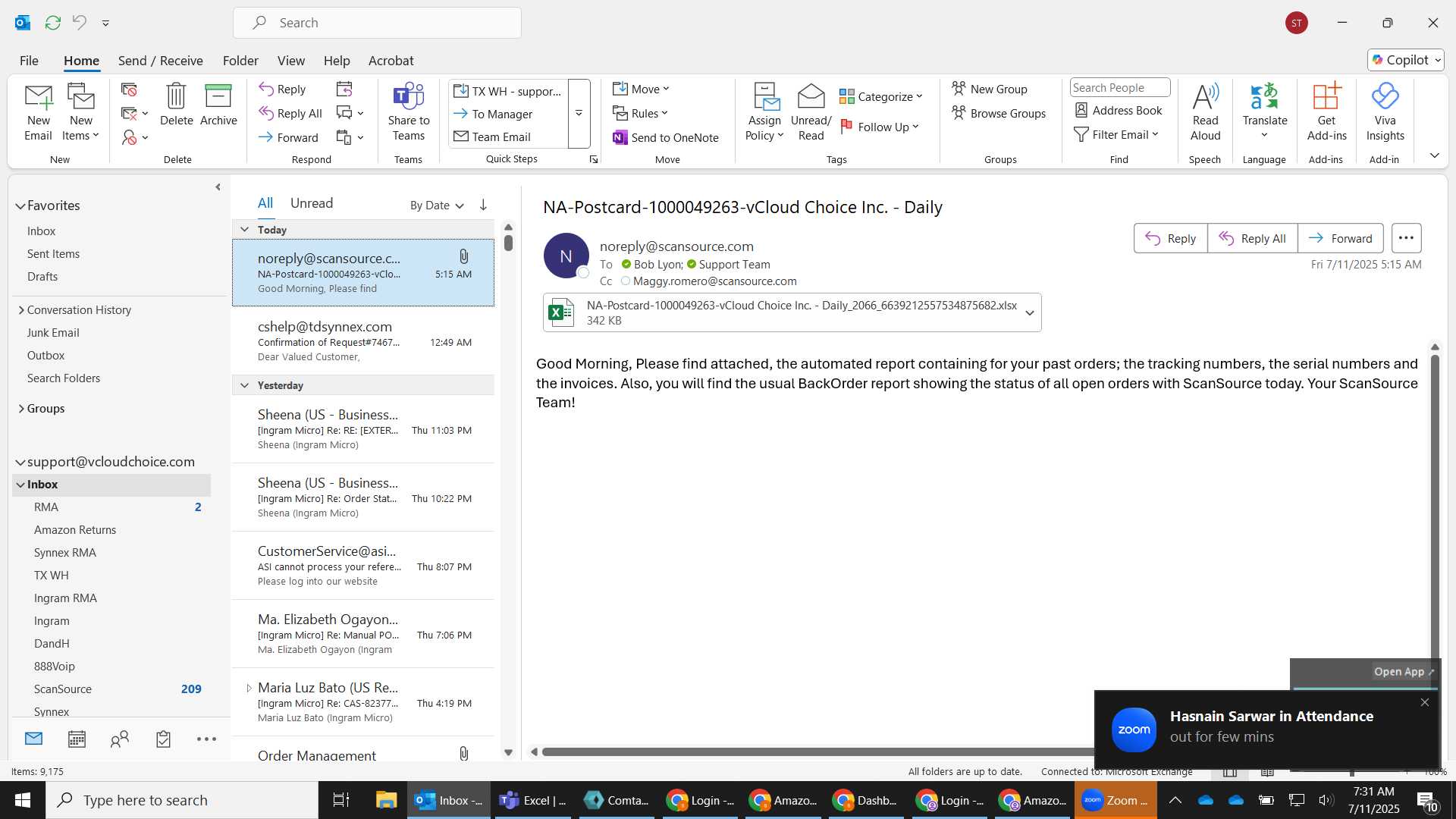This screenshot has height=819, width=1456.
Task: Collapse the Today group header
Action: point(244,230)
